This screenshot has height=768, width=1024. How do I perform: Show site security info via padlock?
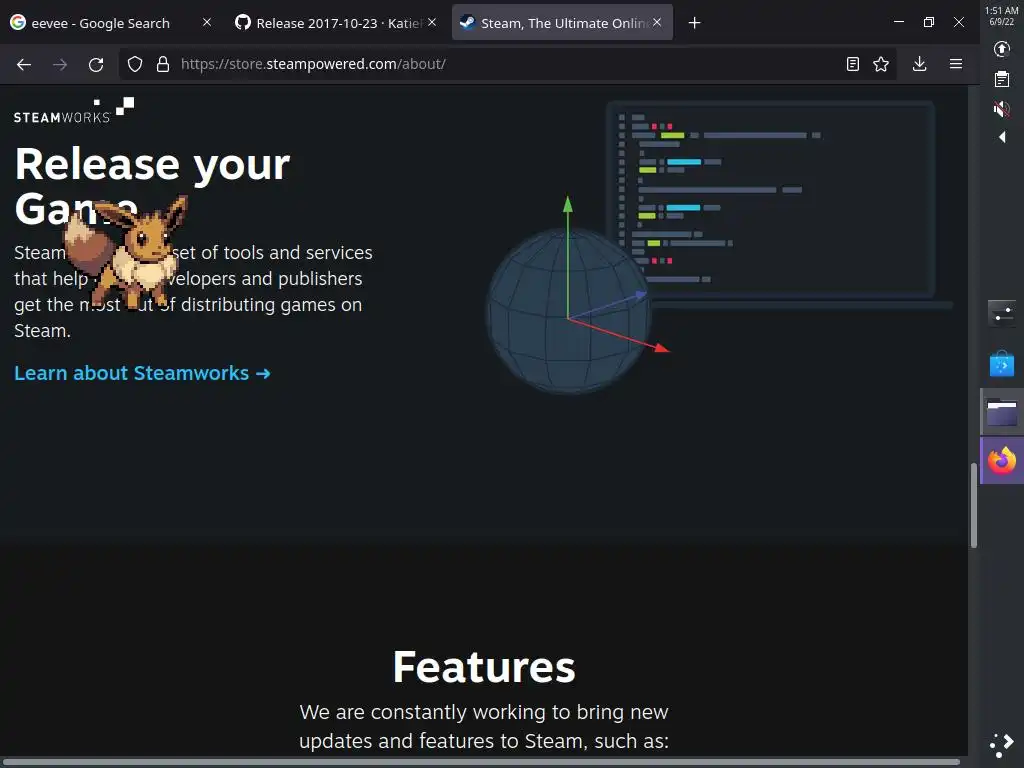pos(163,64)
